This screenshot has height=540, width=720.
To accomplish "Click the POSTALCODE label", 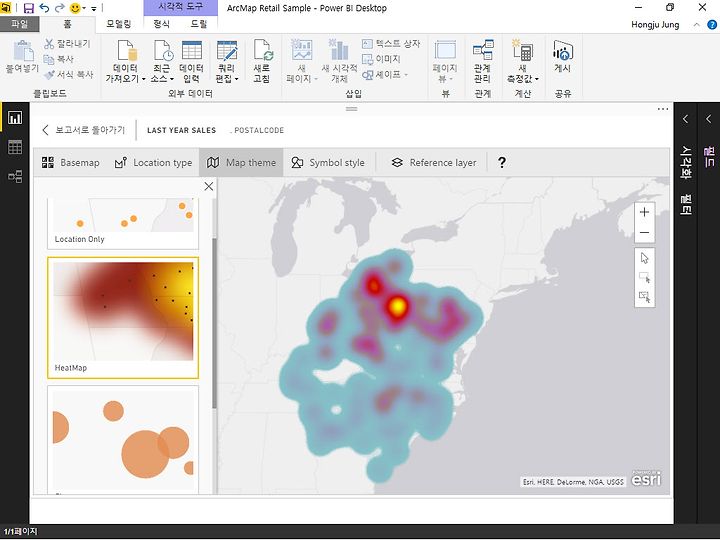I will pos(259,130).
